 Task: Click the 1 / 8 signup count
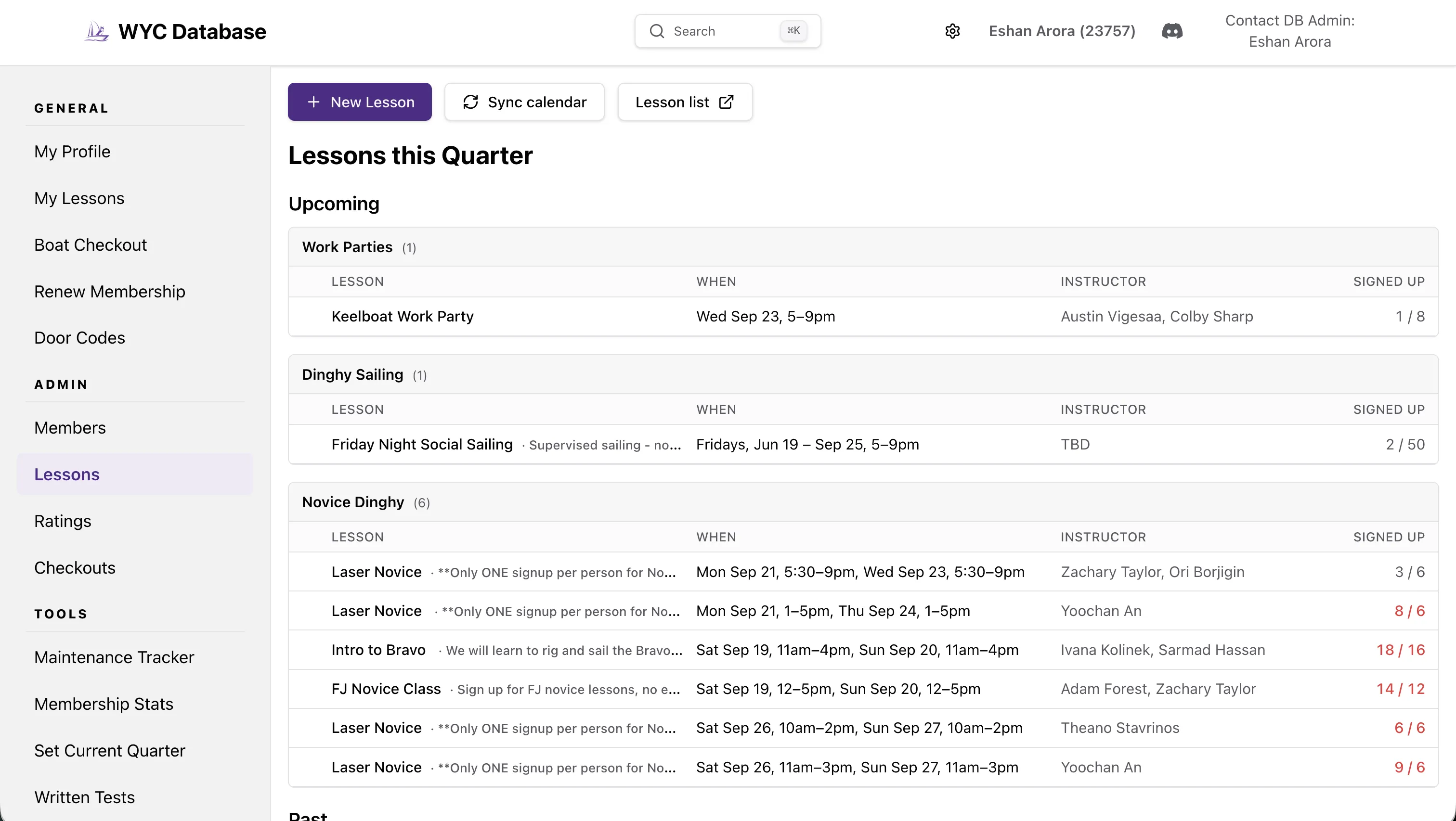point(1410,317)
